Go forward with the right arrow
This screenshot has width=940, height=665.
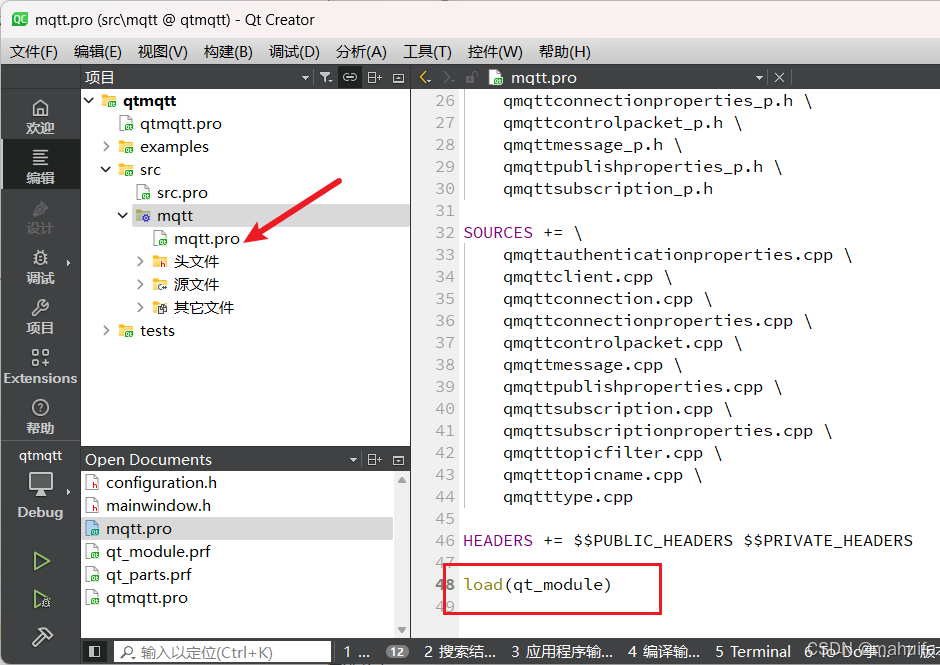[x=448, y=77]
